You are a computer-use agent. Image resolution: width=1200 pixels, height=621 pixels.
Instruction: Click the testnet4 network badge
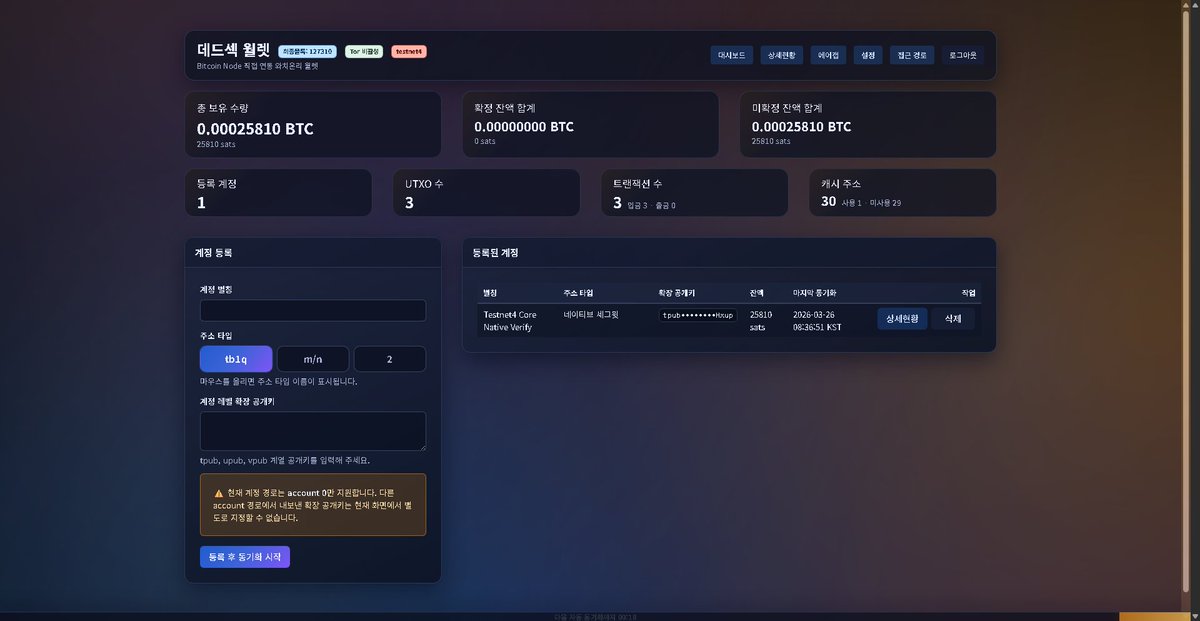409,51
